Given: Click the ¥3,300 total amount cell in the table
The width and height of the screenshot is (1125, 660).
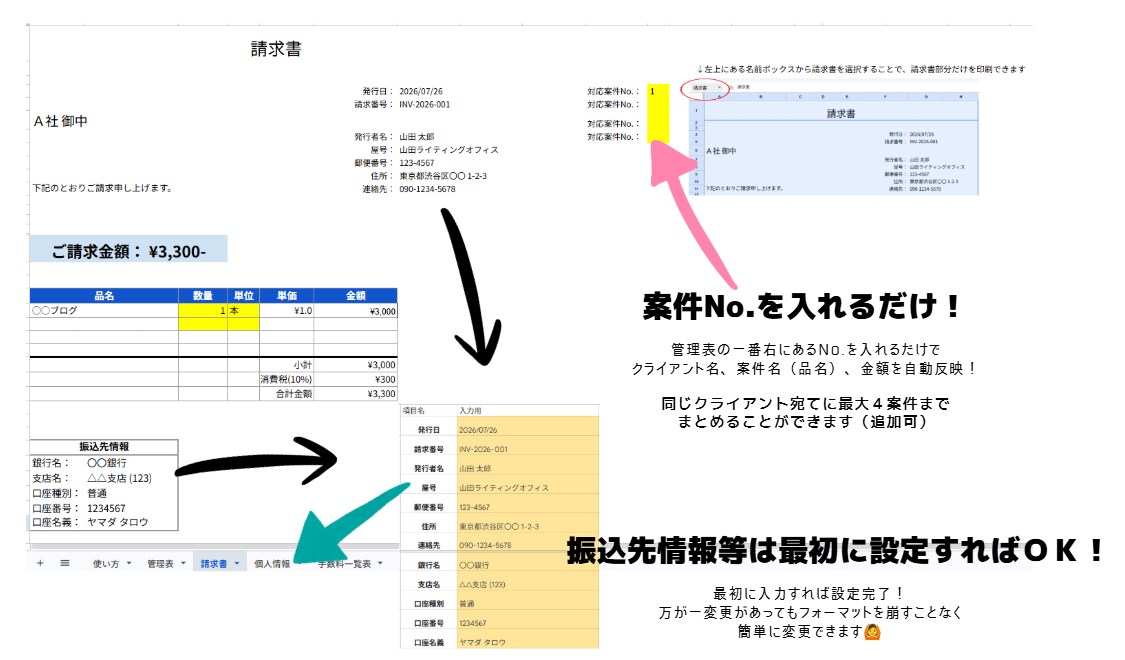Looking at the screenshot, I should (x=355, y=394).
